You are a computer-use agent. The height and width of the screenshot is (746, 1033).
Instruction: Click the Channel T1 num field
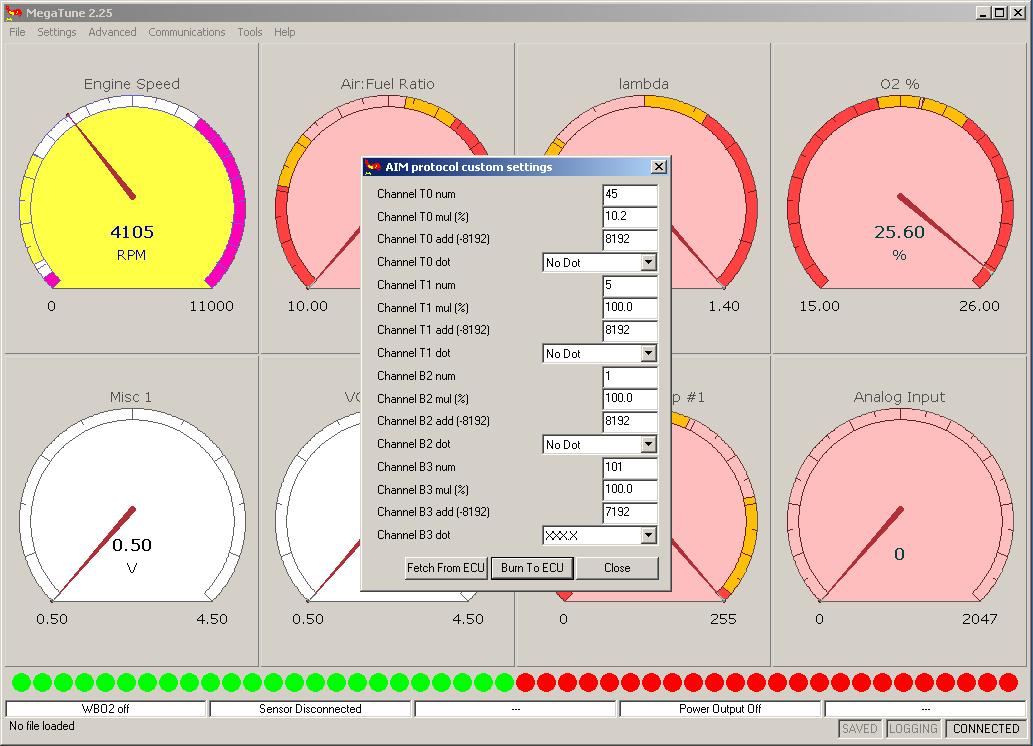(x=630, y=285)
